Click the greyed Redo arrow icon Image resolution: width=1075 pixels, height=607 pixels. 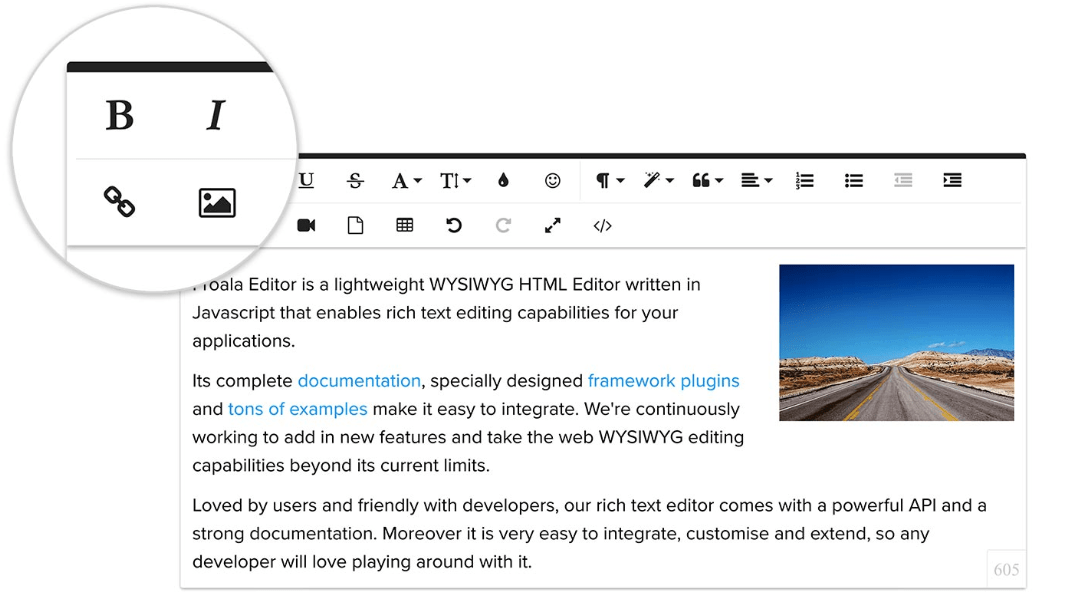503,226
